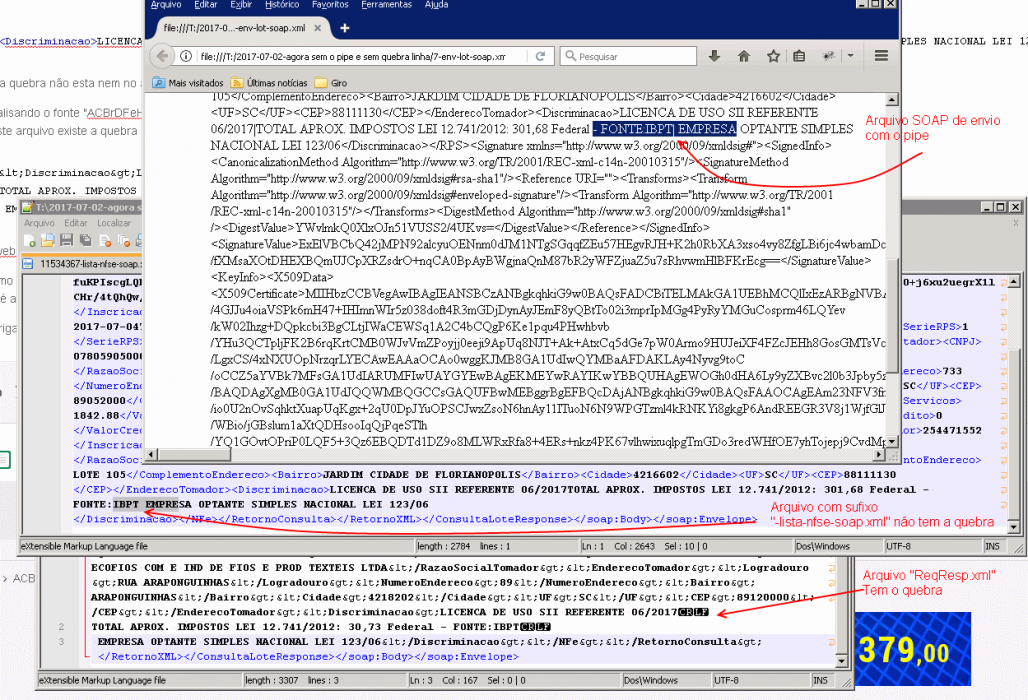This screenshot has width=1028, height=700.
Task: Click the Notepad++ Close file icon
Action: (105, 241)
